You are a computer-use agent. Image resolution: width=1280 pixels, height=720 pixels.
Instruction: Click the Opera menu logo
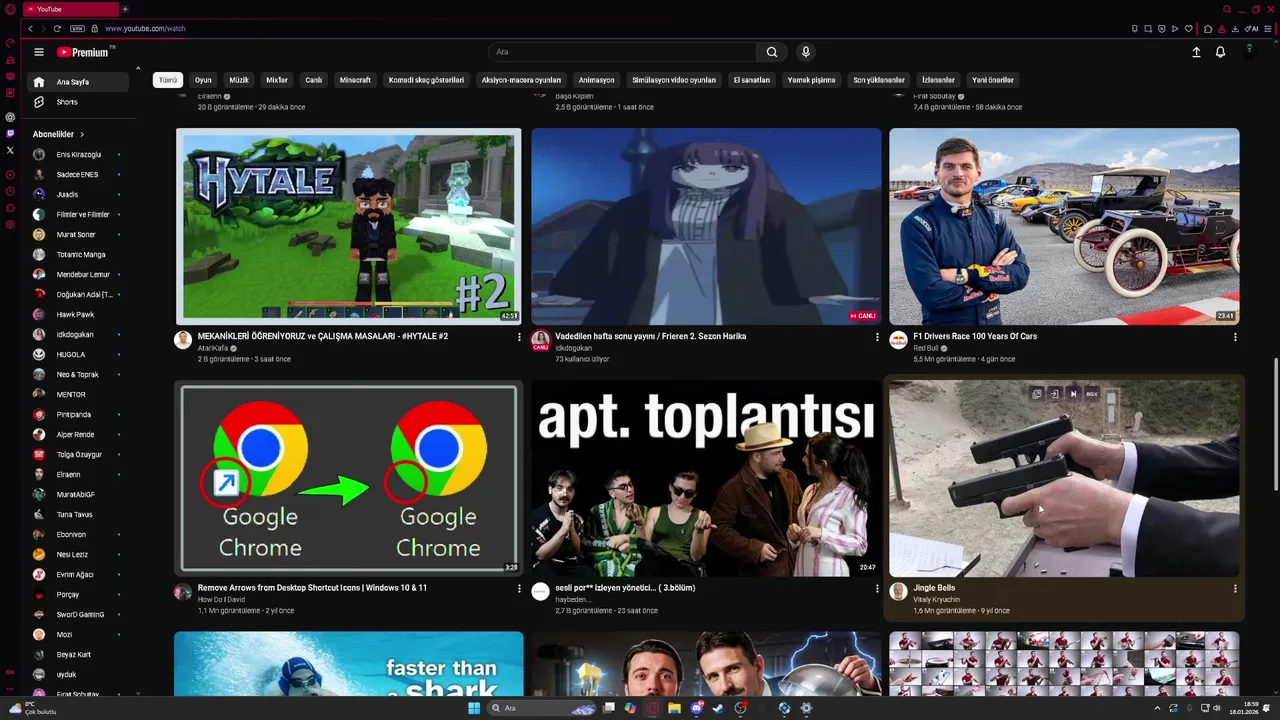pyautogui.click(x=9, y=9)
